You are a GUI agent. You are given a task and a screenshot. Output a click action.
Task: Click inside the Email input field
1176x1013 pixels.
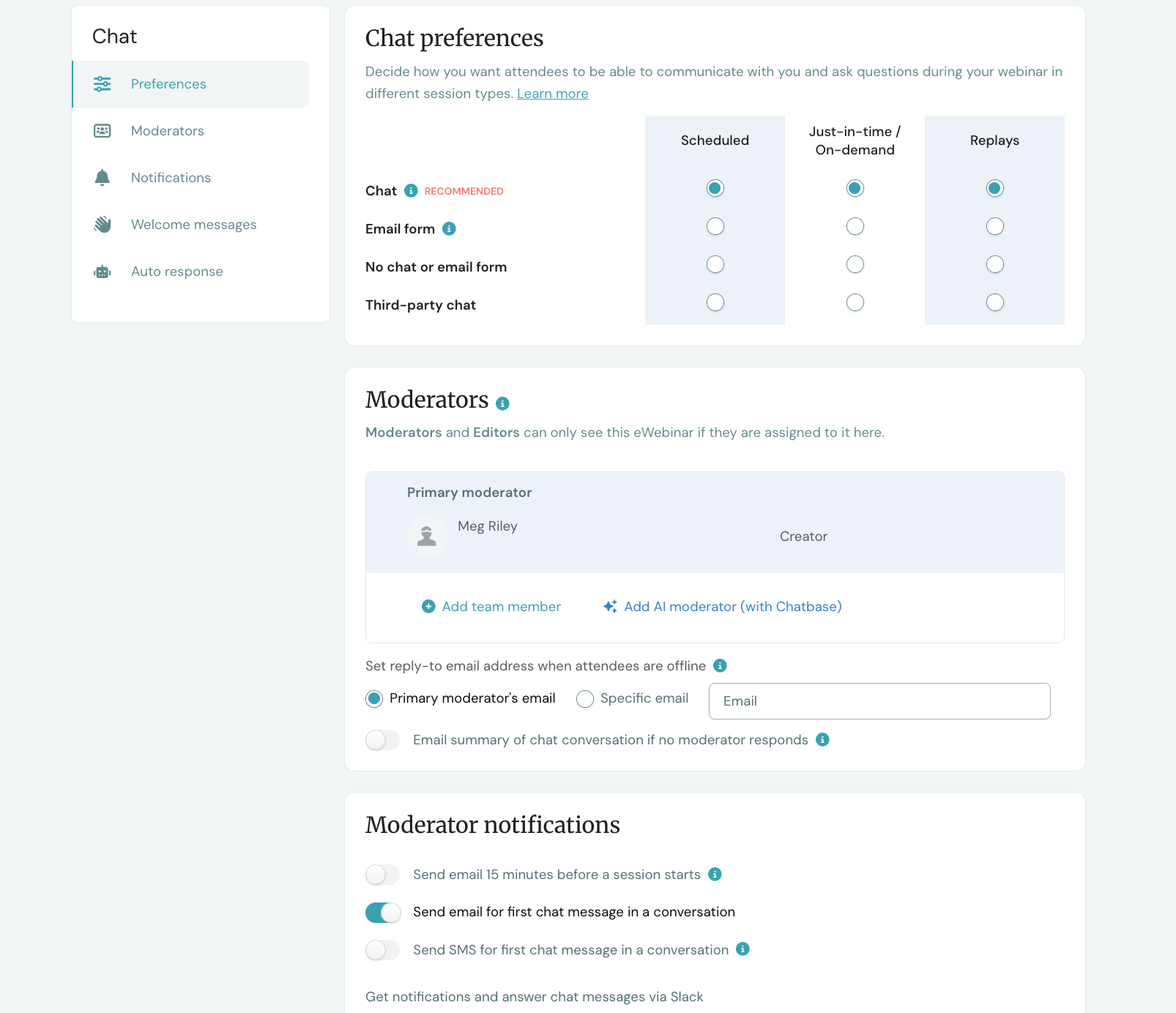(x=878, y=700)
